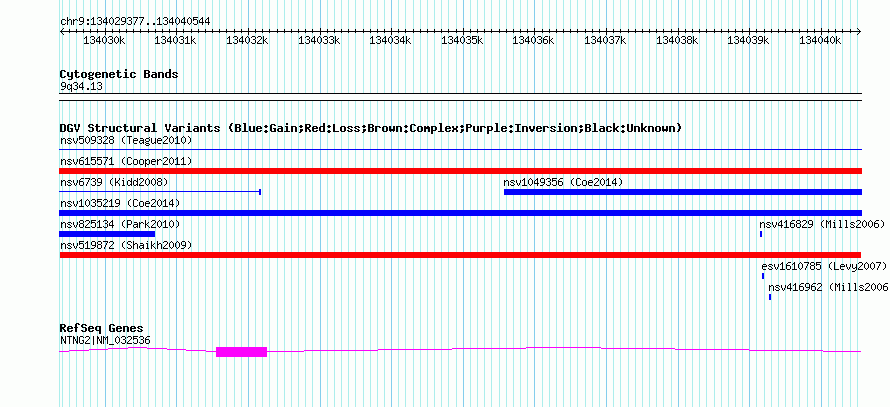
Task: Click the chr9:134029377..134040544 region label
Action: pos(135,22)
